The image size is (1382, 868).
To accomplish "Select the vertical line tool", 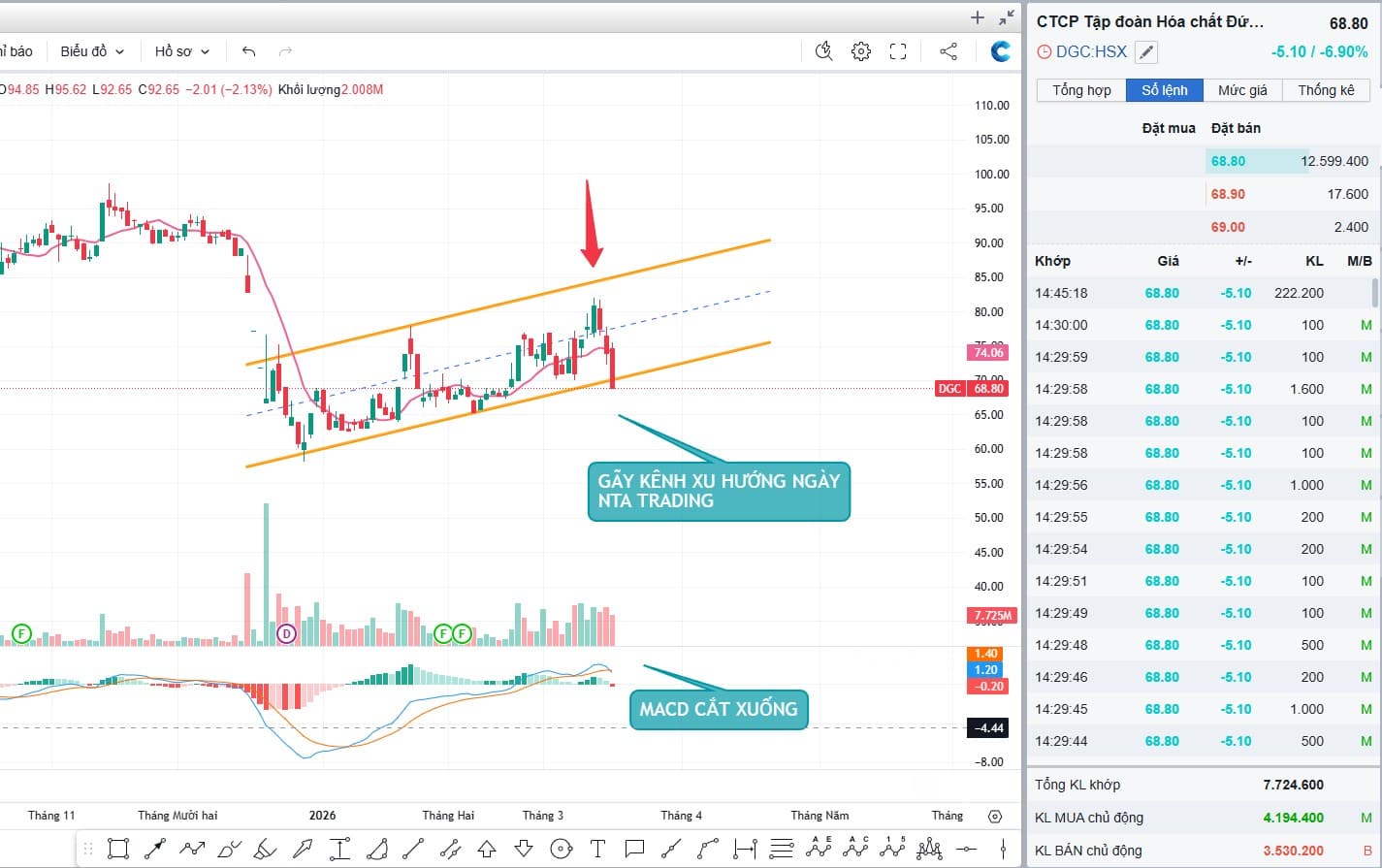I will [1003, 850].
